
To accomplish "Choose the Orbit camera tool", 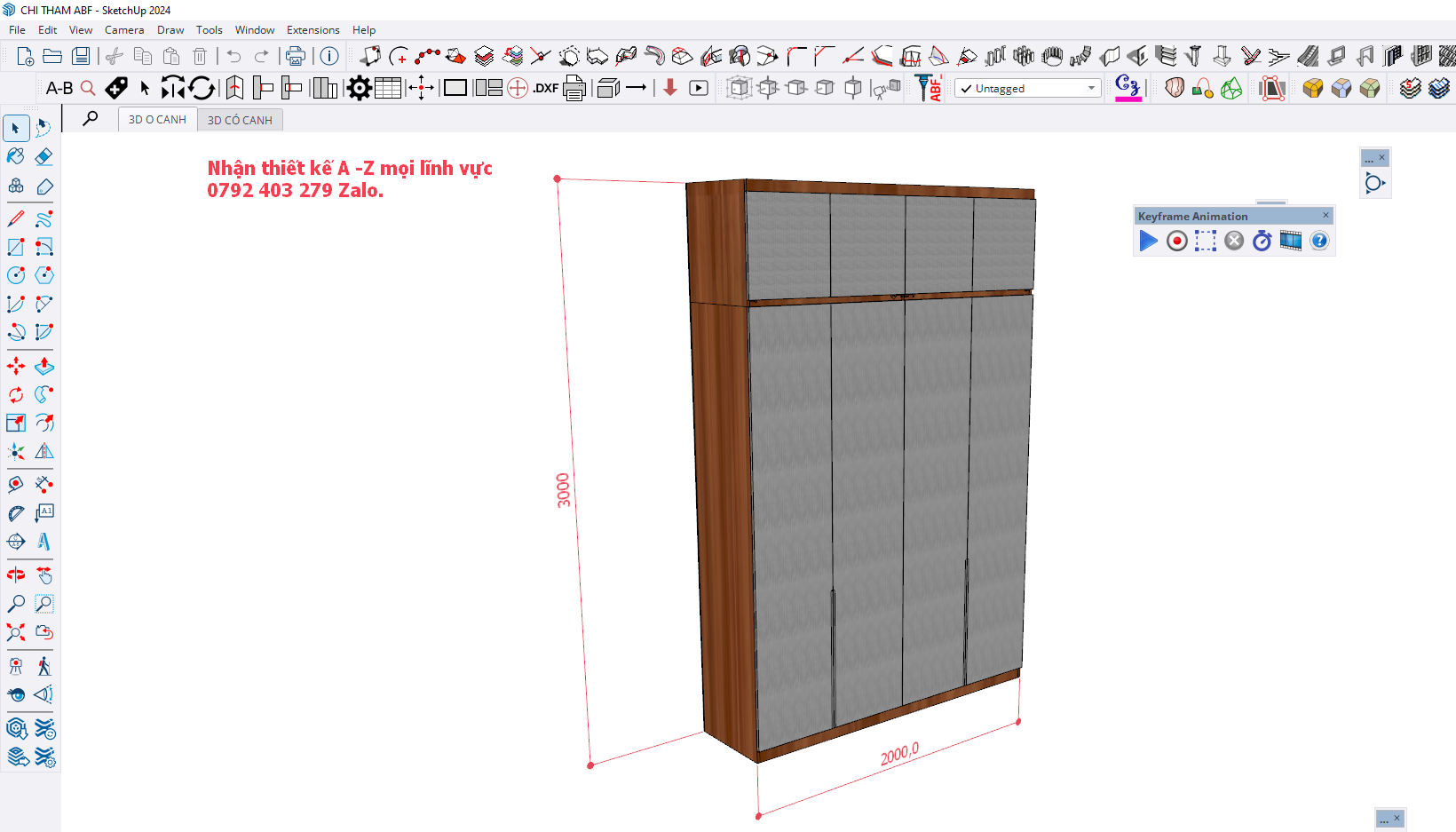I will [16, 575].
